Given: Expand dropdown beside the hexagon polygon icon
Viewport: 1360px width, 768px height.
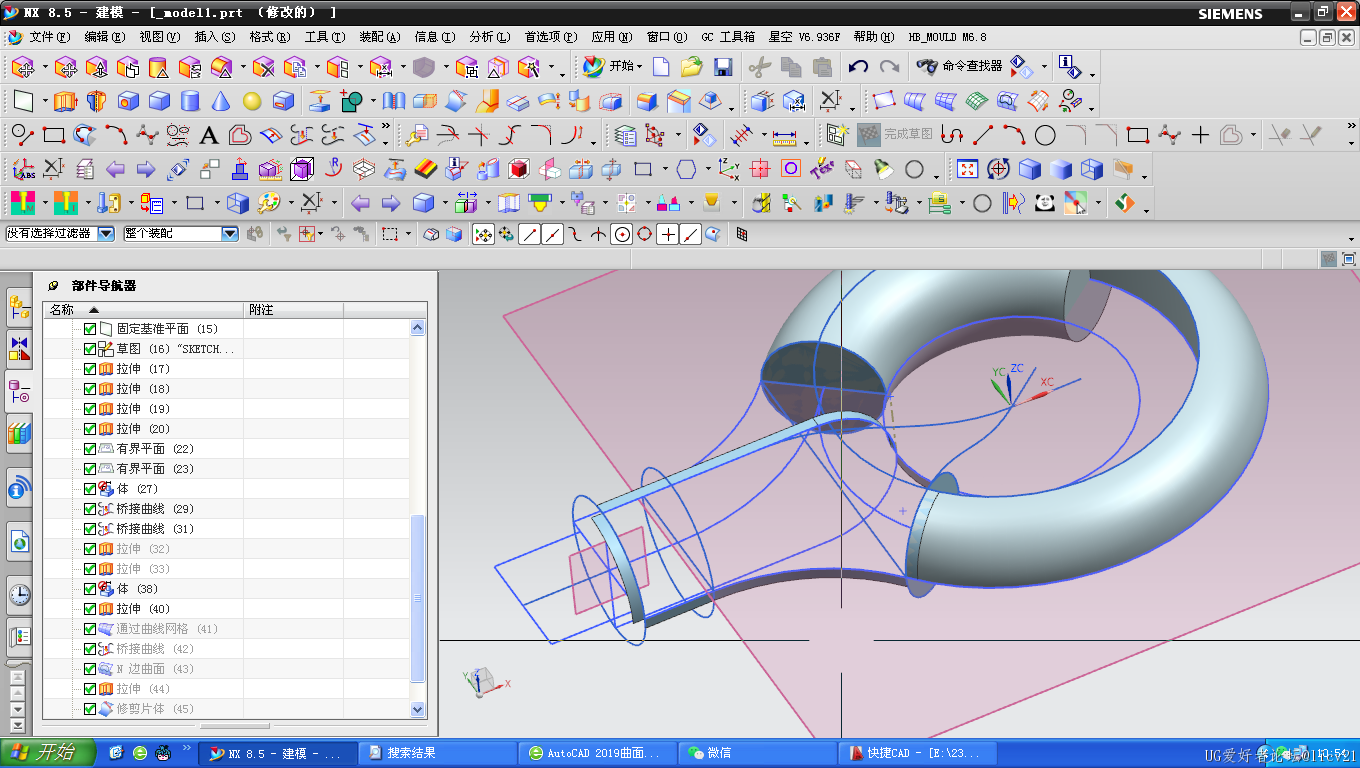Looking at the screenshot, I should [x=708, y=169].
